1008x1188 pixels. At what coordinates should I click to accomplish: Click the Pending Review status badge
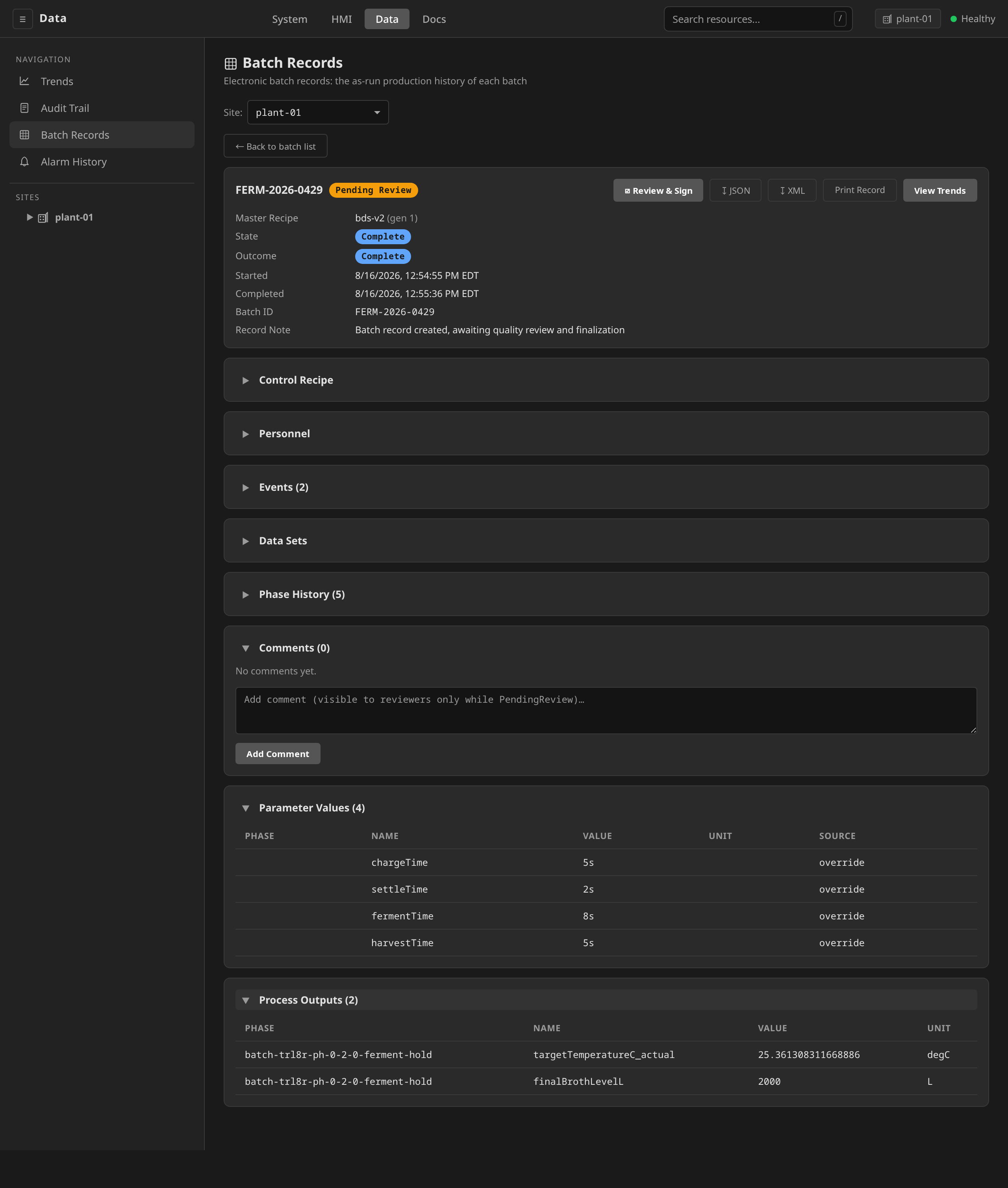(x=373, y=190)
